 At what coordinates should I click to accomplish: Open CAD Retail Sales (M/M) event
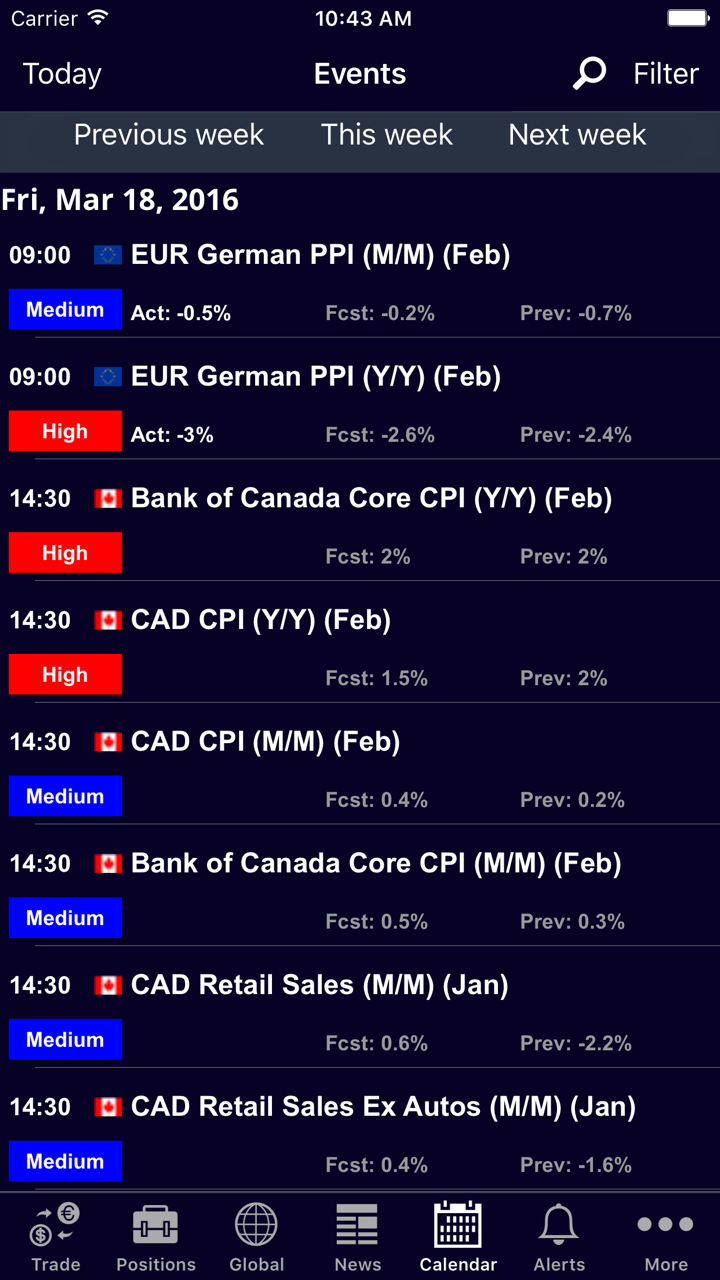coord(319,985)
